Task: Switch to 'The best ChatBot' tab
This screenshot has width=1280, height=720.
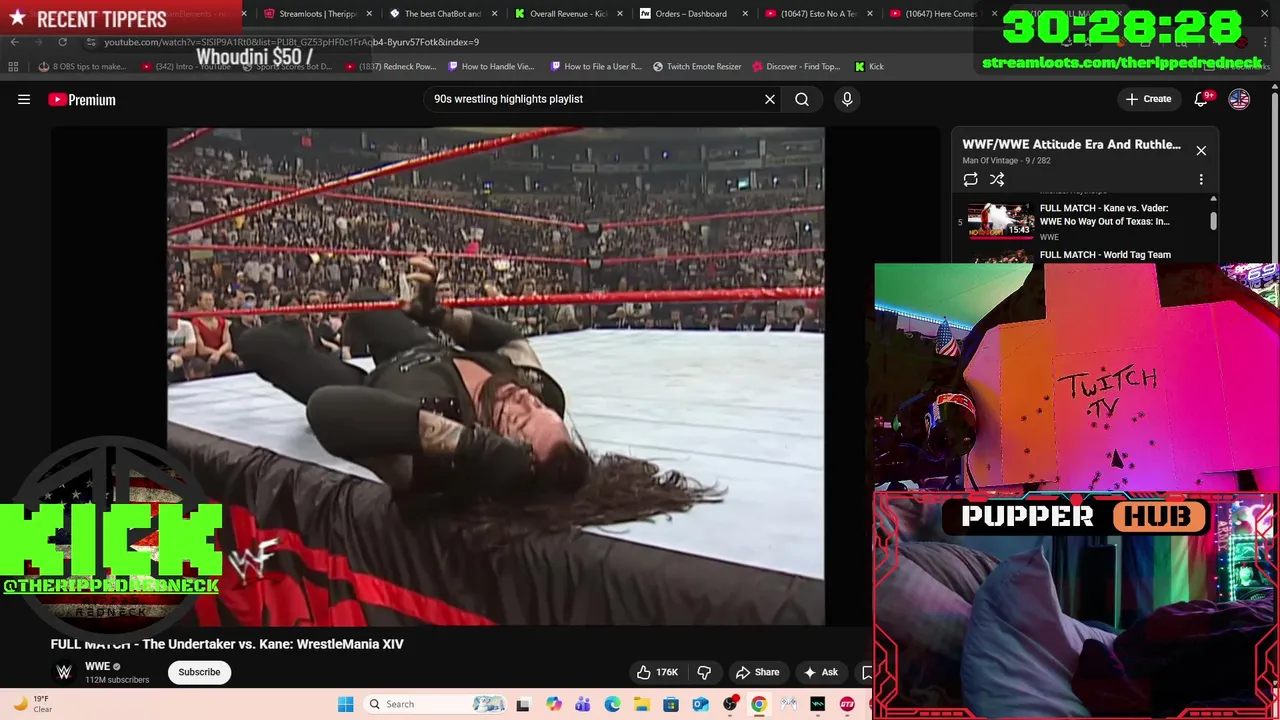Action: click(442, 14)
